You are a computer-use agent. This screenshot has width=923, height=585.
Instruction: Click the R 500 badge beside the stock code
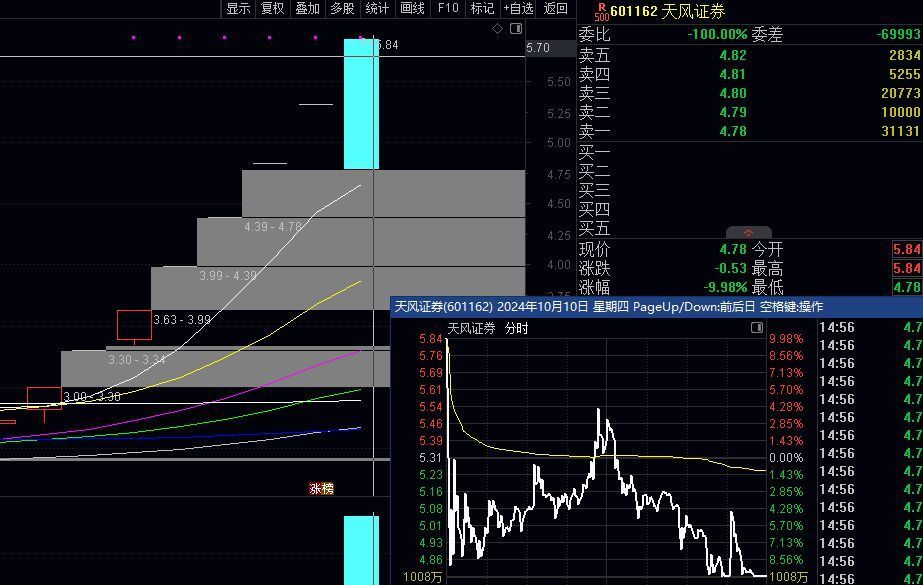pos(602,12)
